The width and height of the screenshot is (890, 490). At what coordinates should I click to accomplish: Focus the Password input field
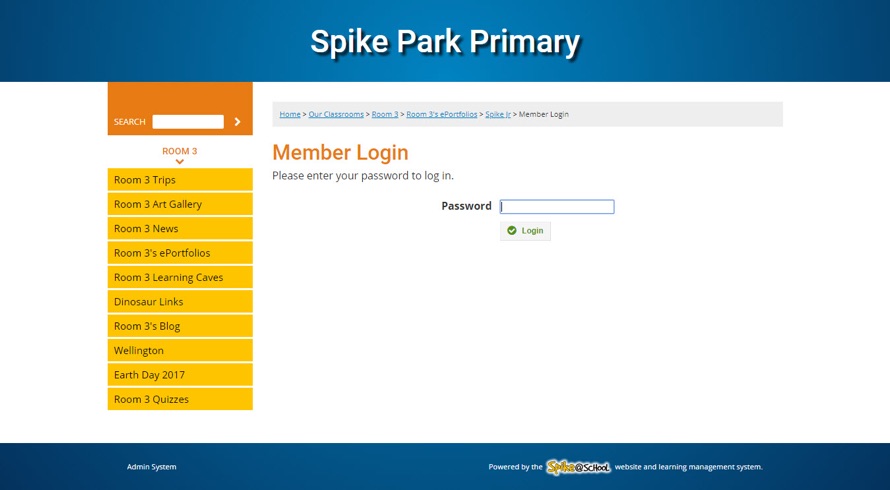(557, 207)
